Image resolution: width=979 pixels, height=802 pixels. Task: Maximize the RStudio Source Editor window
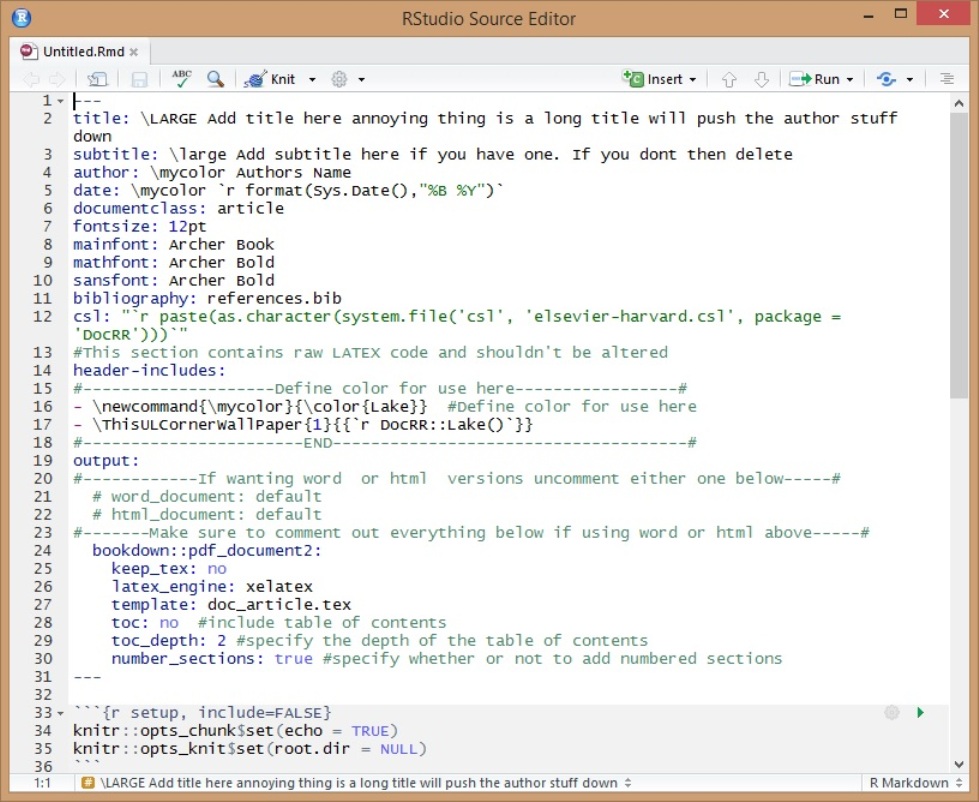click(901, 14)
